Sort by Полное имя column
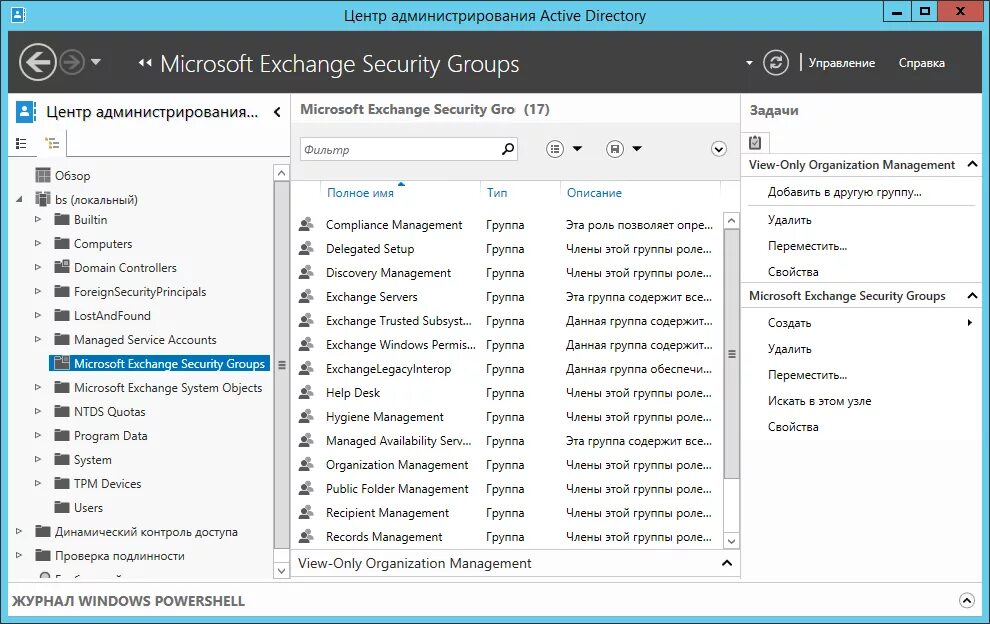 [x=360, y=193]
